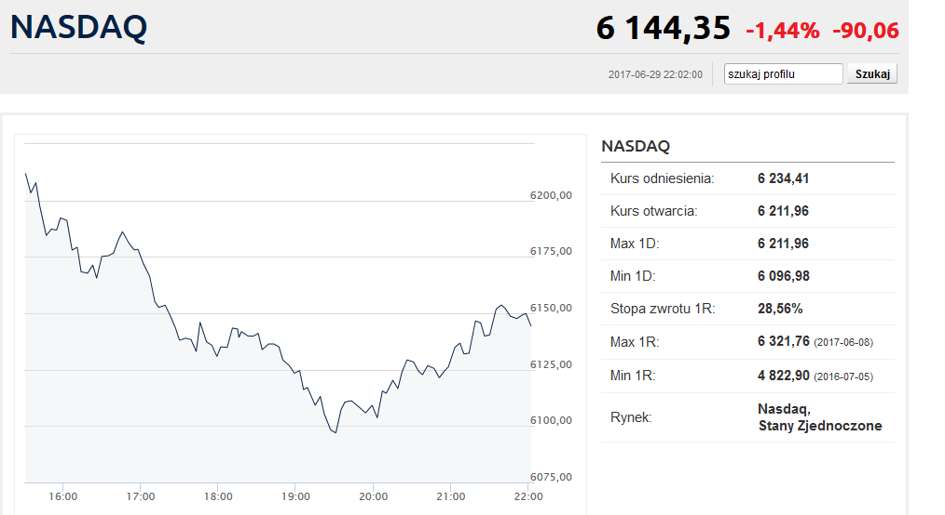The width and height of the screenshot is (945, 515).
Task: Click the NASDAQ heading in the stats panel
Action: (635, 146)
